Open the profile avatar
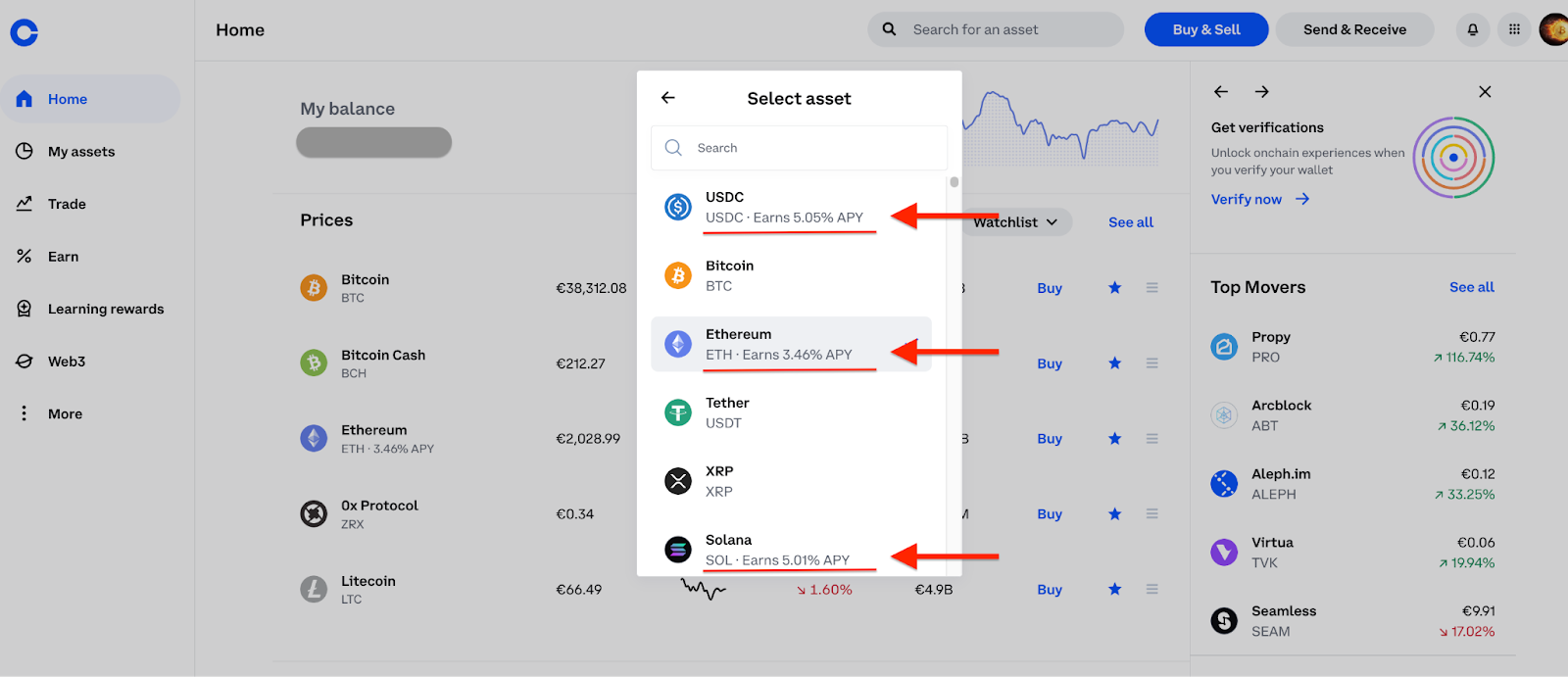 click(1554, 29)
